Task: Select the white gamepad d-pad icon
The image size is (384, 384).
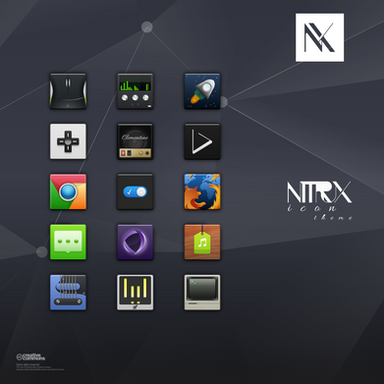Action: click(68, 142)
